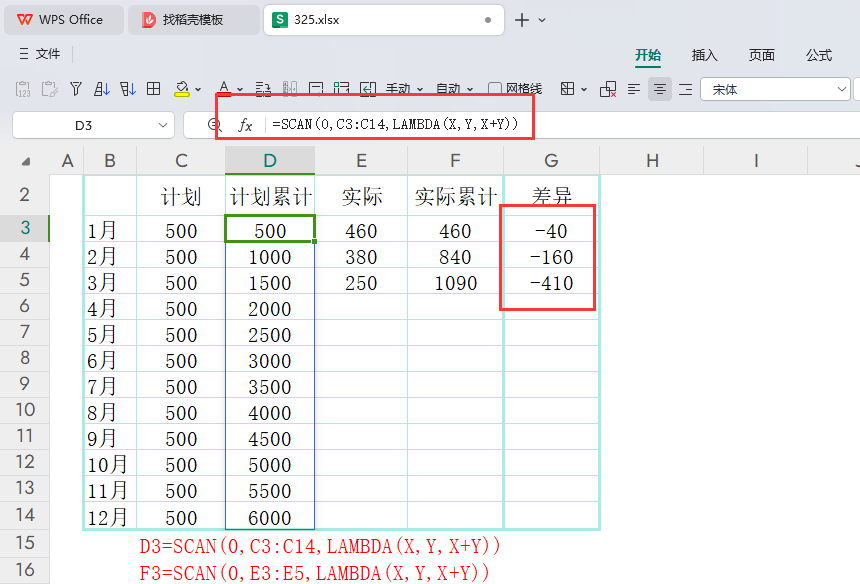Select column H header
860x584 pixels.
click(652, 161)
